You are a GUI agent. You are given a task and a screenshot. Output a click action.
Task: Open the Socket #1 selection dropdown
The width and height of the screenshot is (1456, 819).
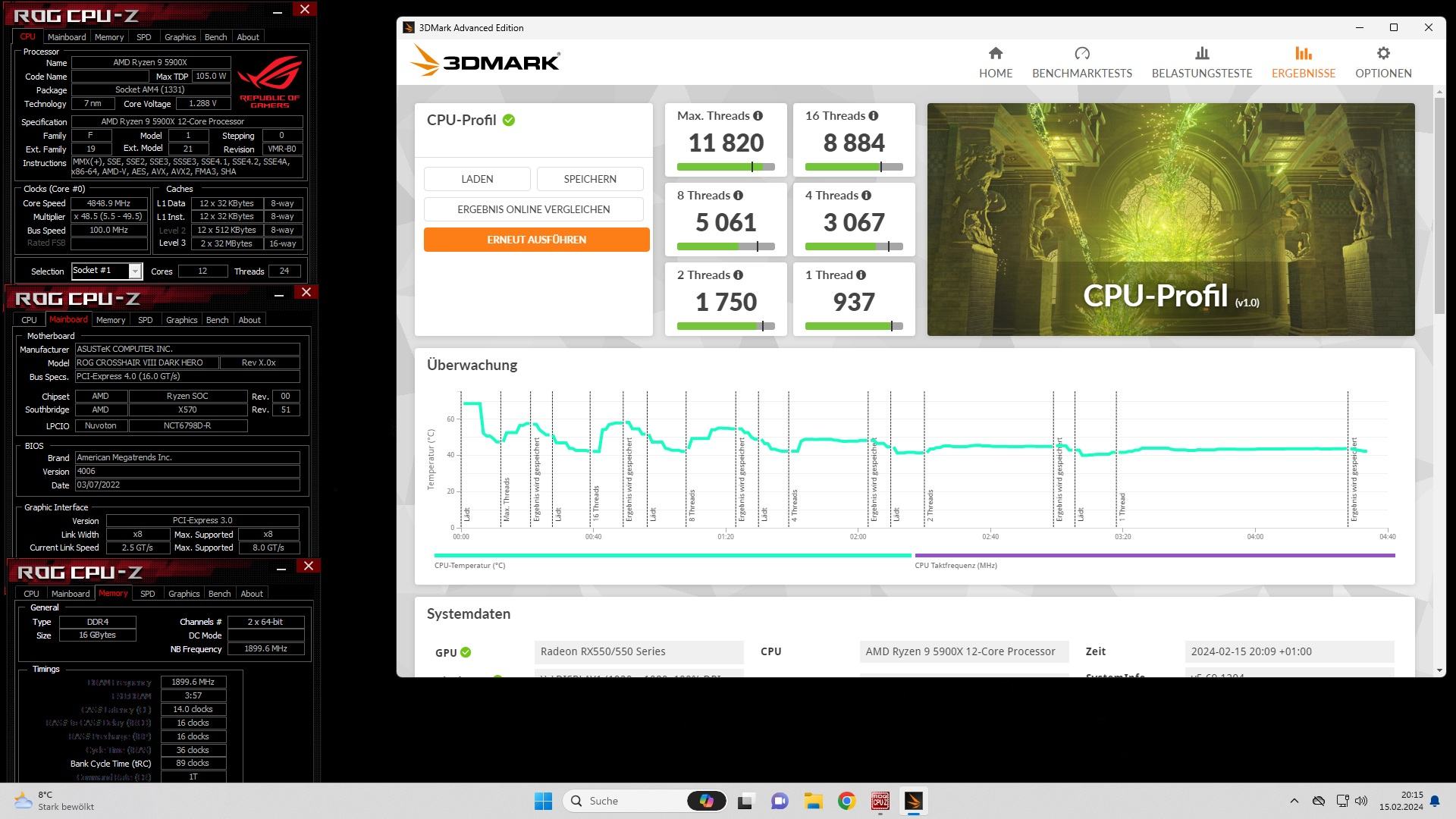click(135, 271)
